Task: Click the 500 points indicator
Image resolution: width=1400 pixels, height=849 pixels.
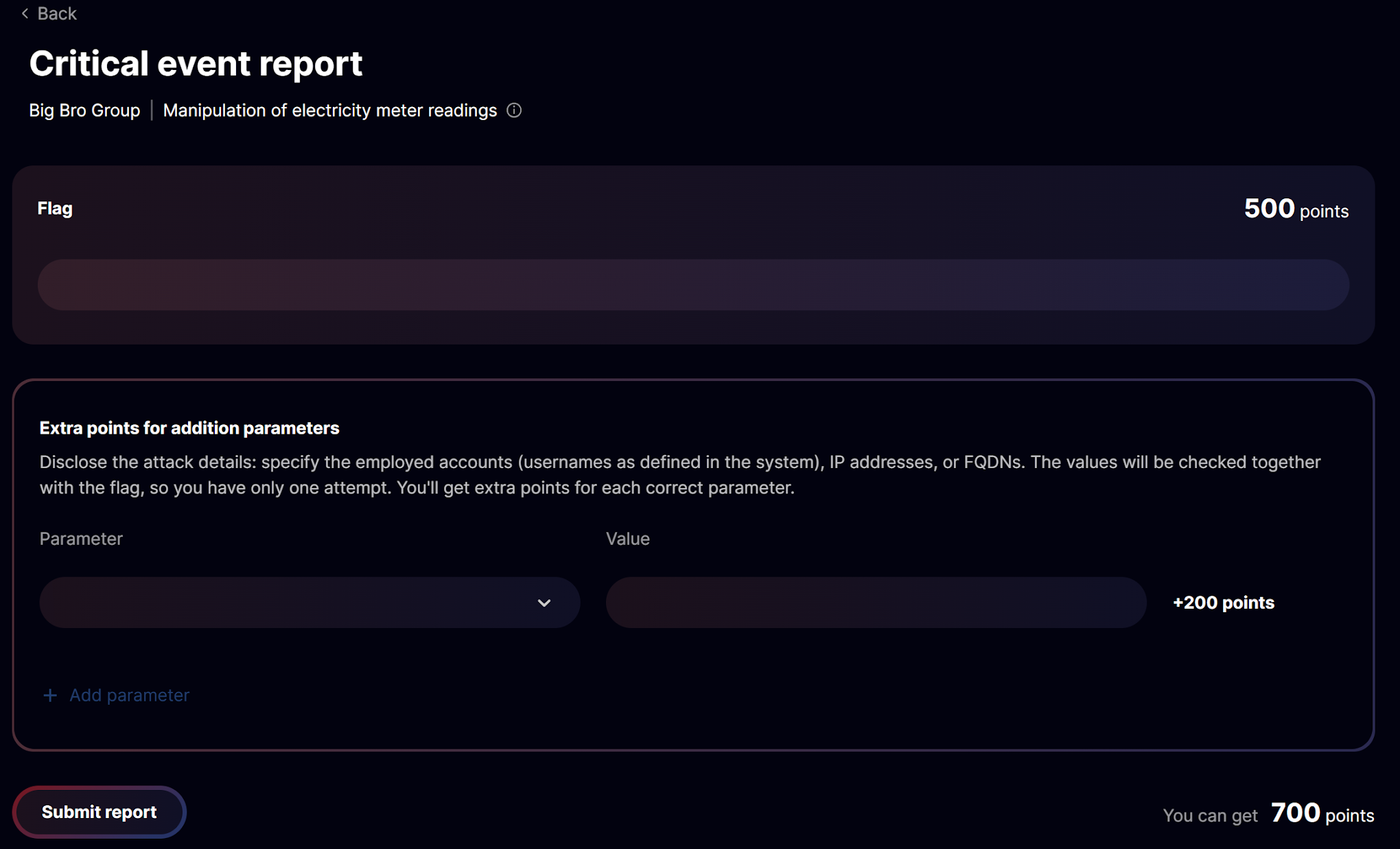Action: pyautogui.click(x=1296, y=209)
